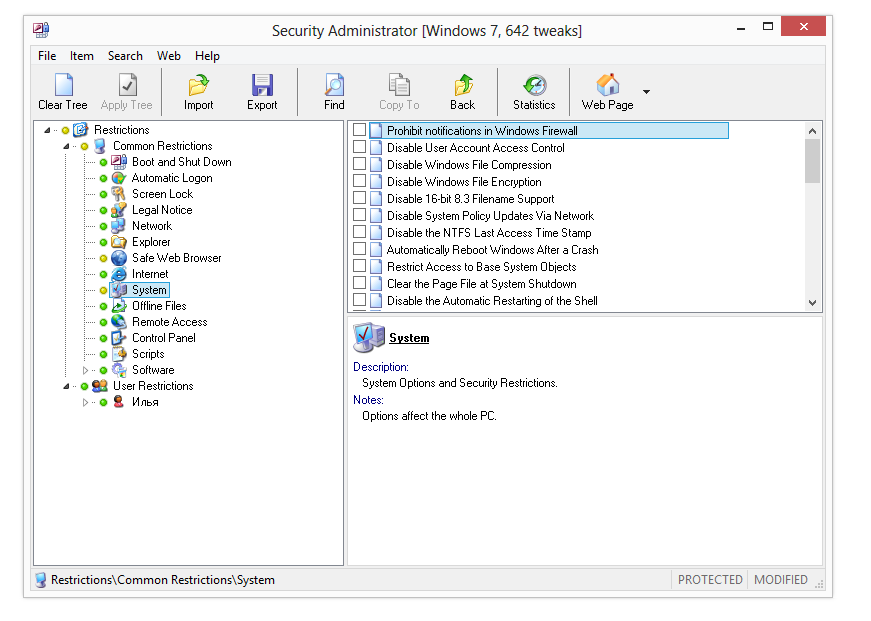Select the Explorer folder icon

[x=119, y=242]
